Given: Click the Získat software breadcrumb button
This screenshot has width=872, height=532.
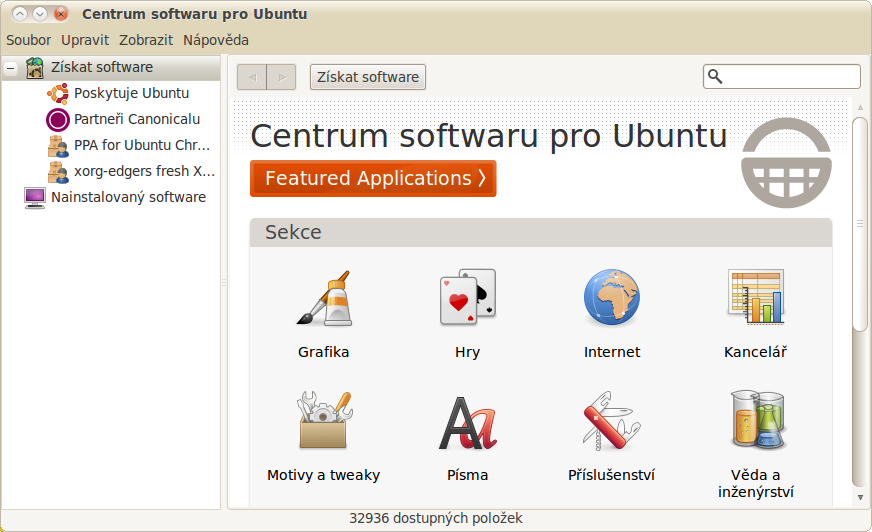Looking at the screenshot, I should click(x=368, y=77).
